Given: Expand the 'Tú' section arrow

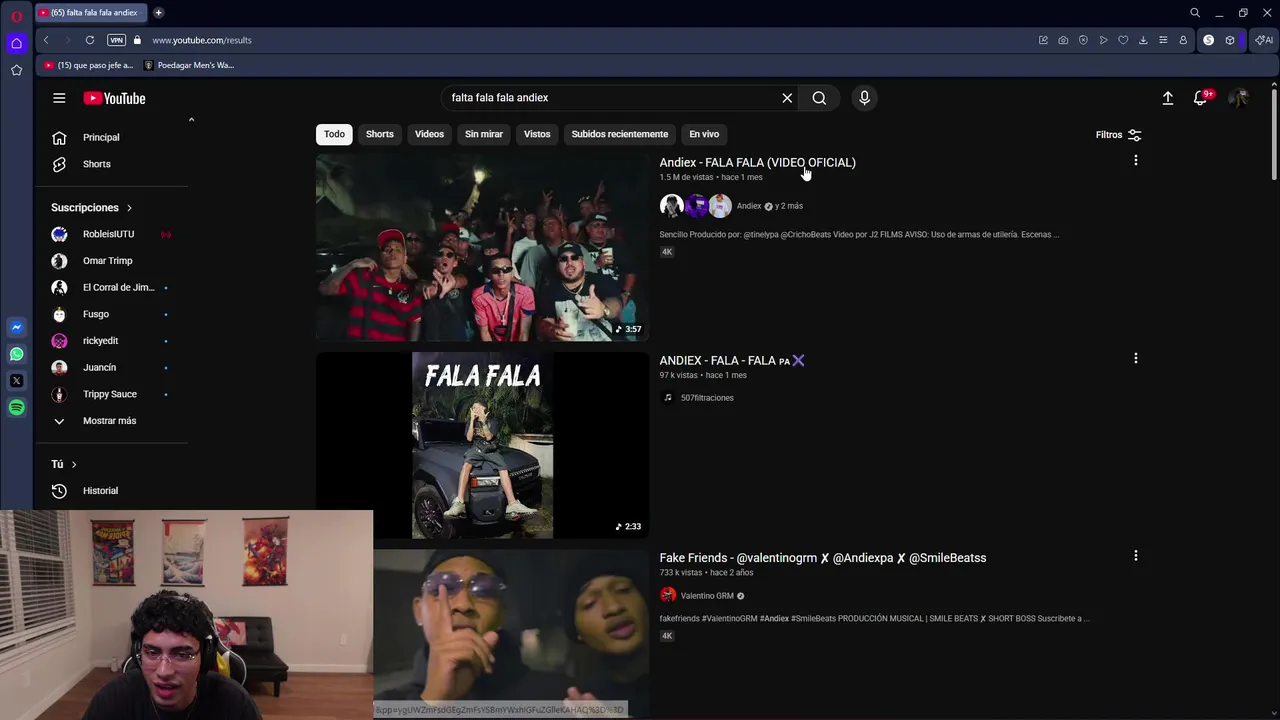Looking at the screenshot, I should (74, 464).
